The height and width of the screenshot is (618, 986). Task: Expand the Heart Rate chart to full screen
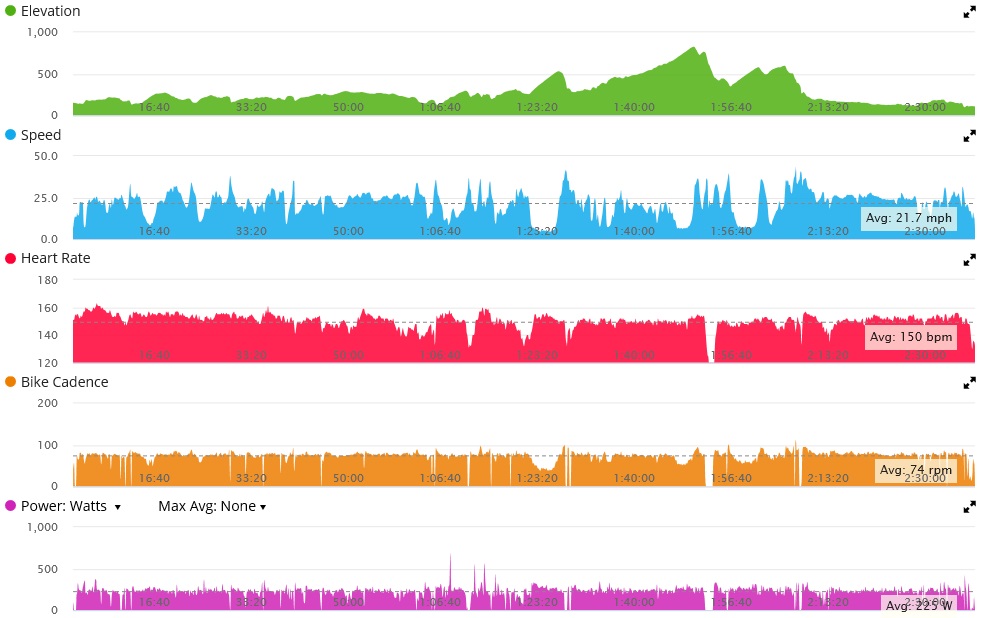[969, 260]
